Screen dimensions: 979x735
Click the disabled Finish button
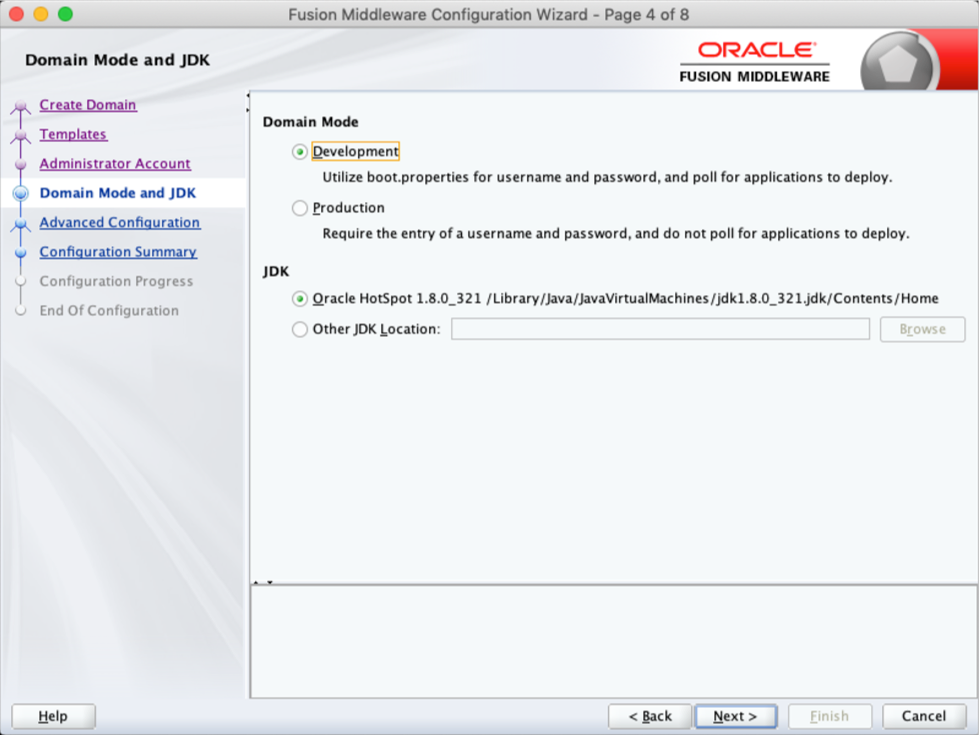coord(829,716)
